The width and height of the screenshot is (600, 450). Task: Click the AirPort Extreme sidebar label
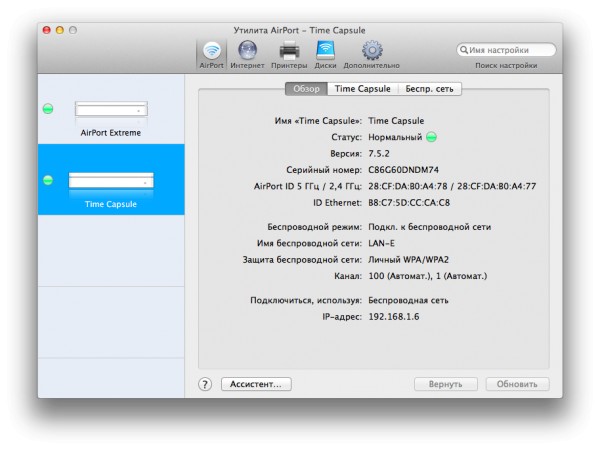tap(111, 133)
